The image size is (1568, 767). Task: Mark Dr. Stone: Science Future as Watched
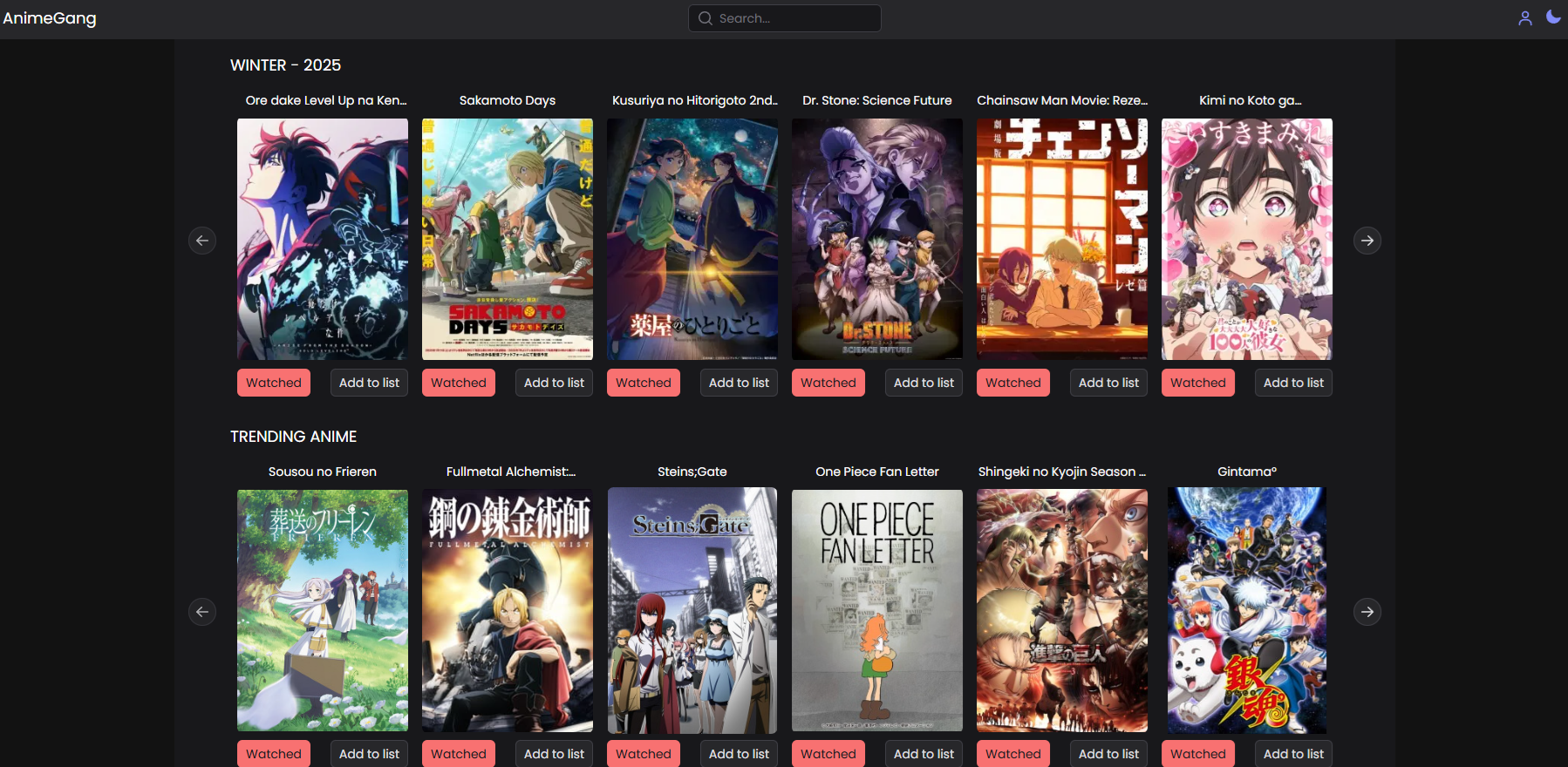tap(828, 383)
